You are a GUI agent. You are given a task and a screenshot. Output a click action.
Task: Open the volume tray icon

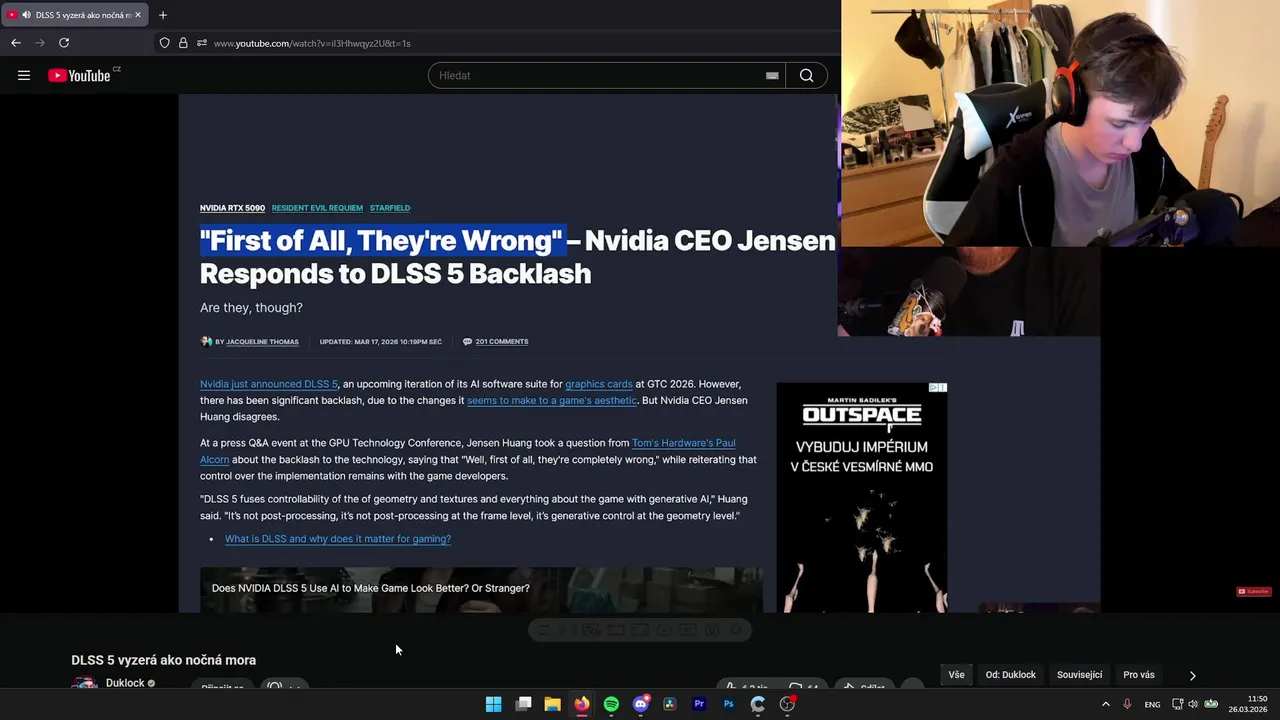[x=1193, y=704]
